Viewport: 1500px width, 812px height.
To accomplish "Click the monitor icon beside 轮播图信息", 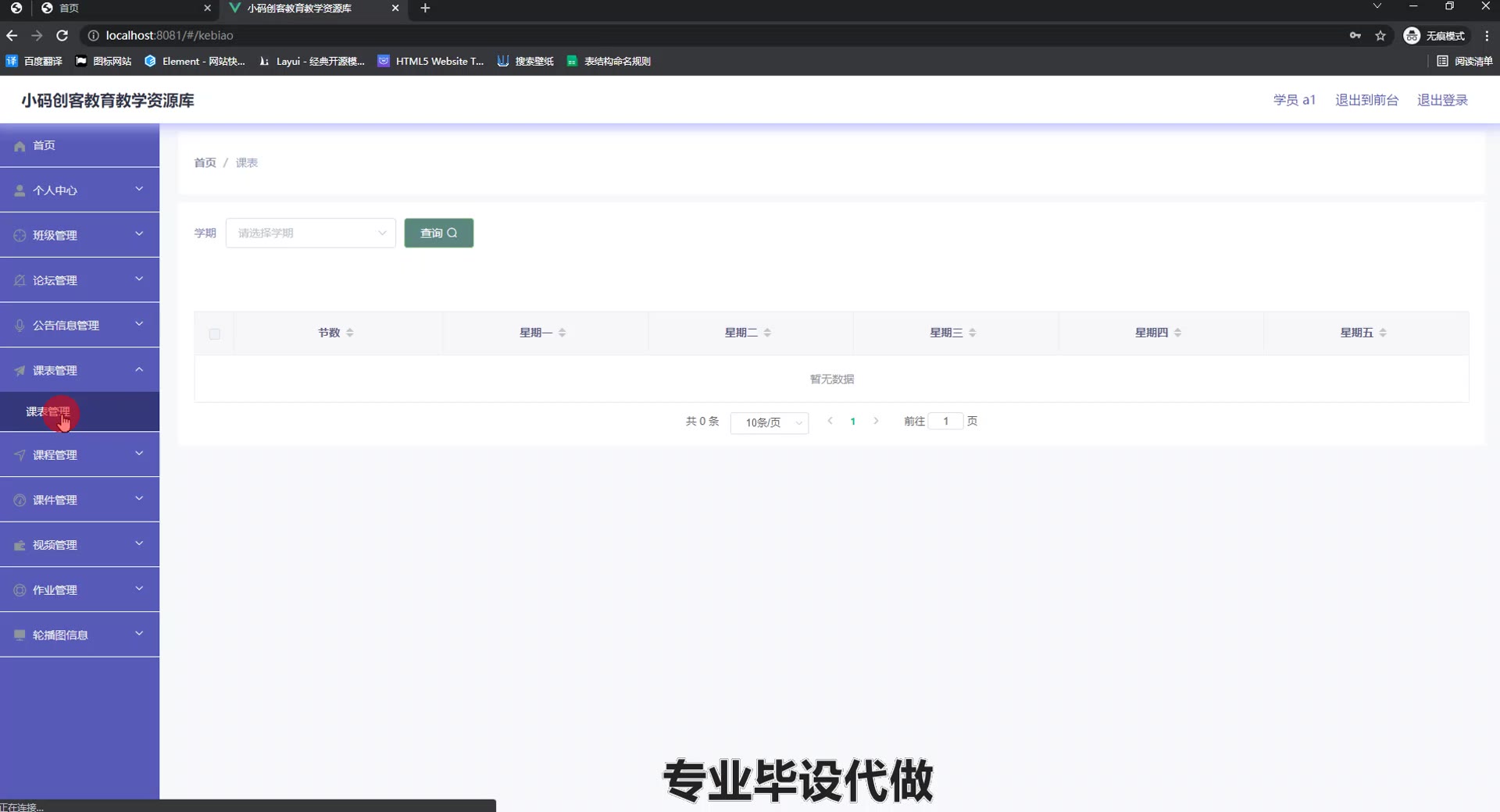I will click(20, 636).
